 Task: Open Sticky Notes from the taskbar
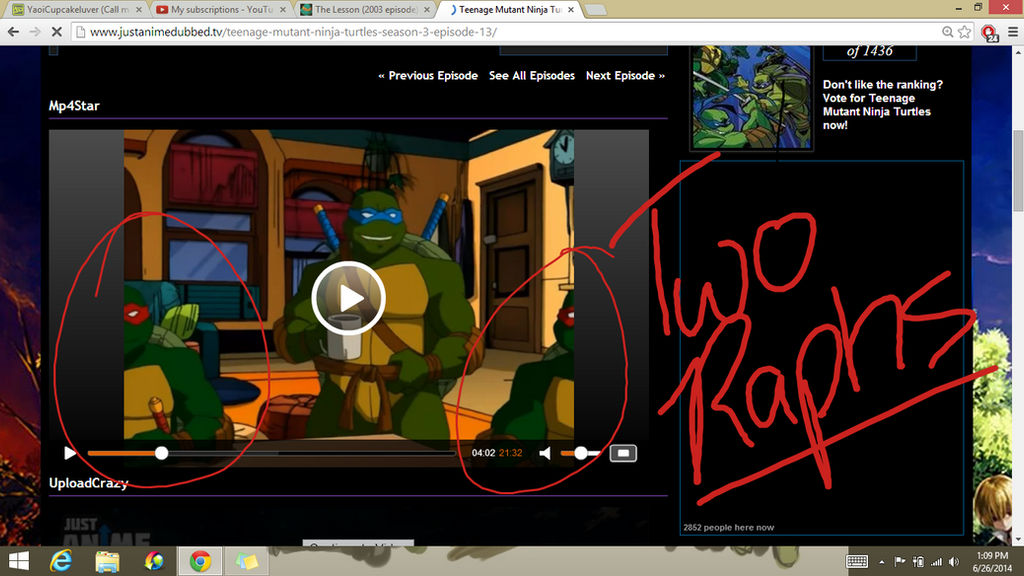pos(246,561)
